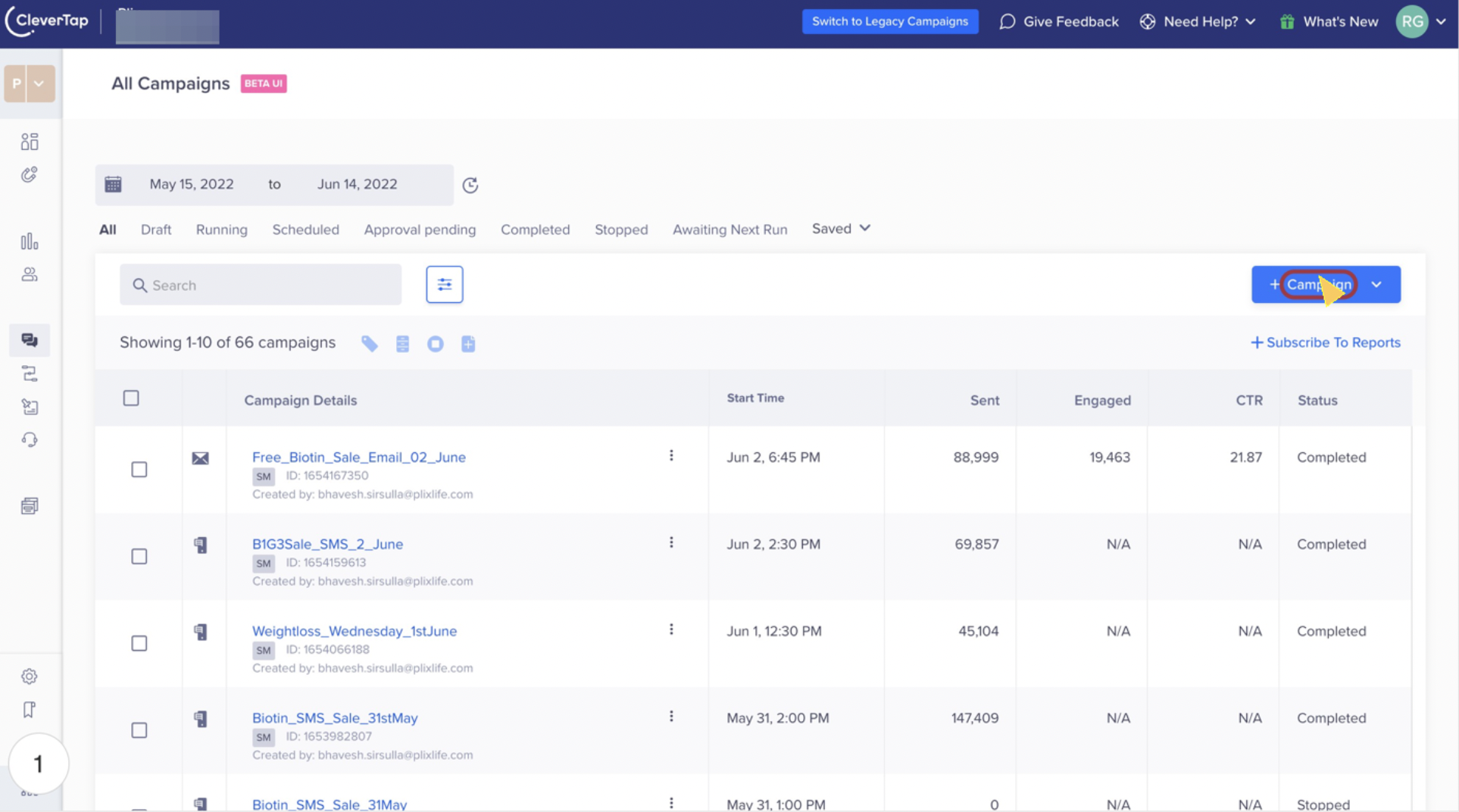This screenshot has width=1459, height=812.
Task: Click the Start Time column header
Action: pyautogui.click(x=755, y=398)
